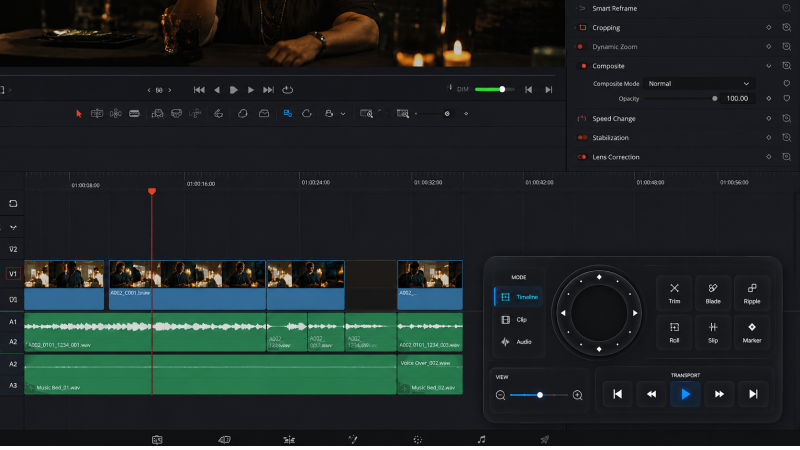Jump to start in Transport panel
Screen dimensions: 800x450
[617, 394]
